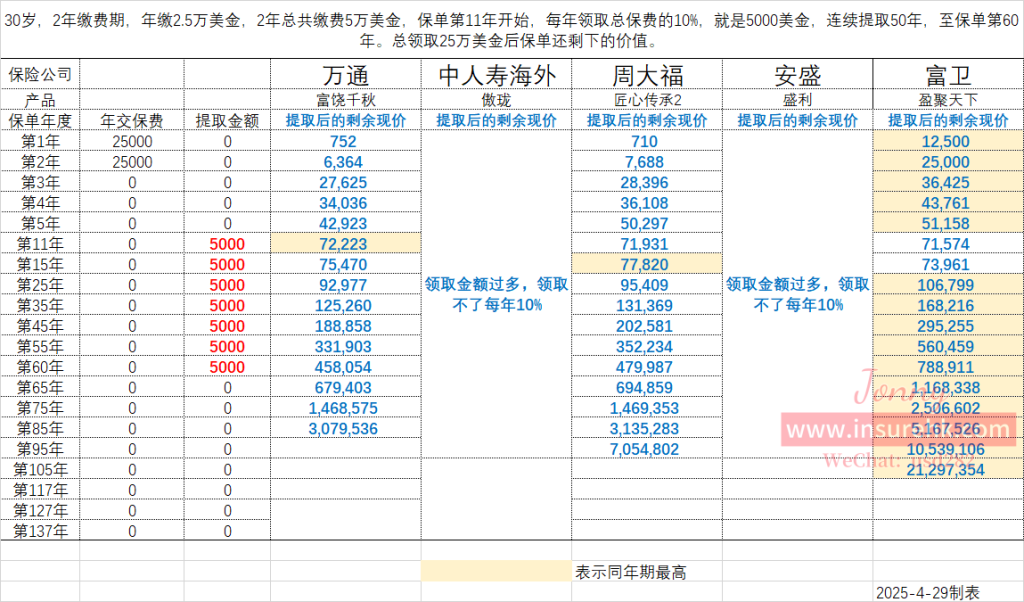Click the value 710 under 周大福
Image resolution: width=1024 pixels, height=602 pixels.
point(644,142)
